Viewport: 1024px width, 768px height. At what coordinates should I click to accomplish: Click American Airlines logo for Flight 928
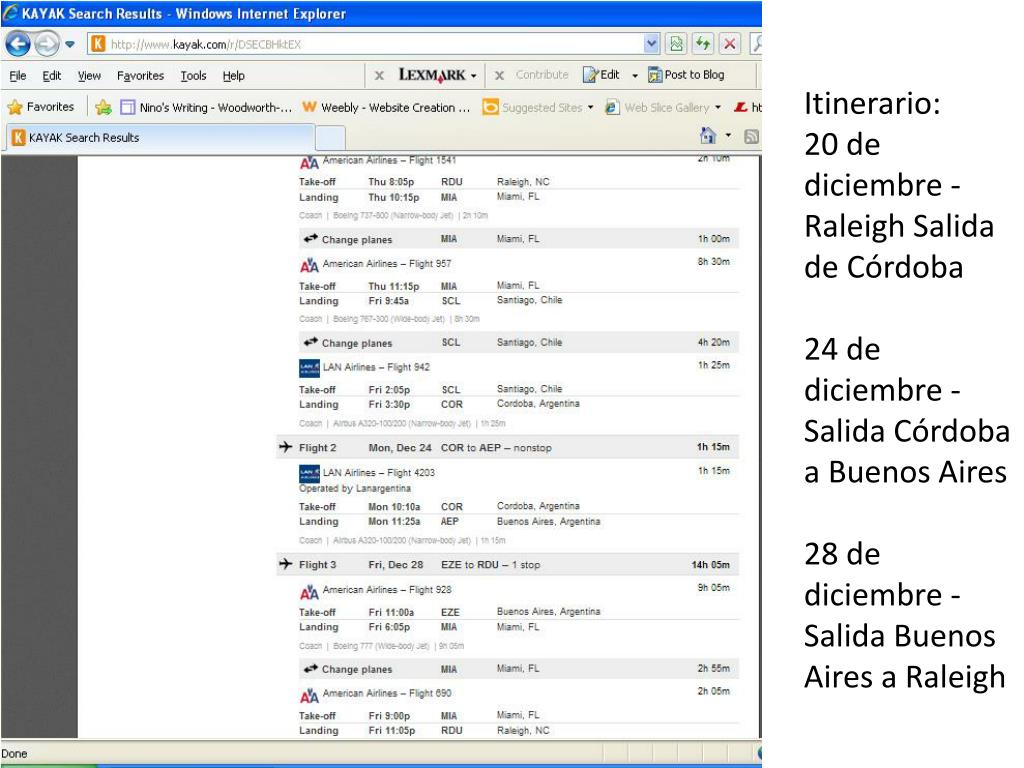pyautogui.click(x=309, y=592)
